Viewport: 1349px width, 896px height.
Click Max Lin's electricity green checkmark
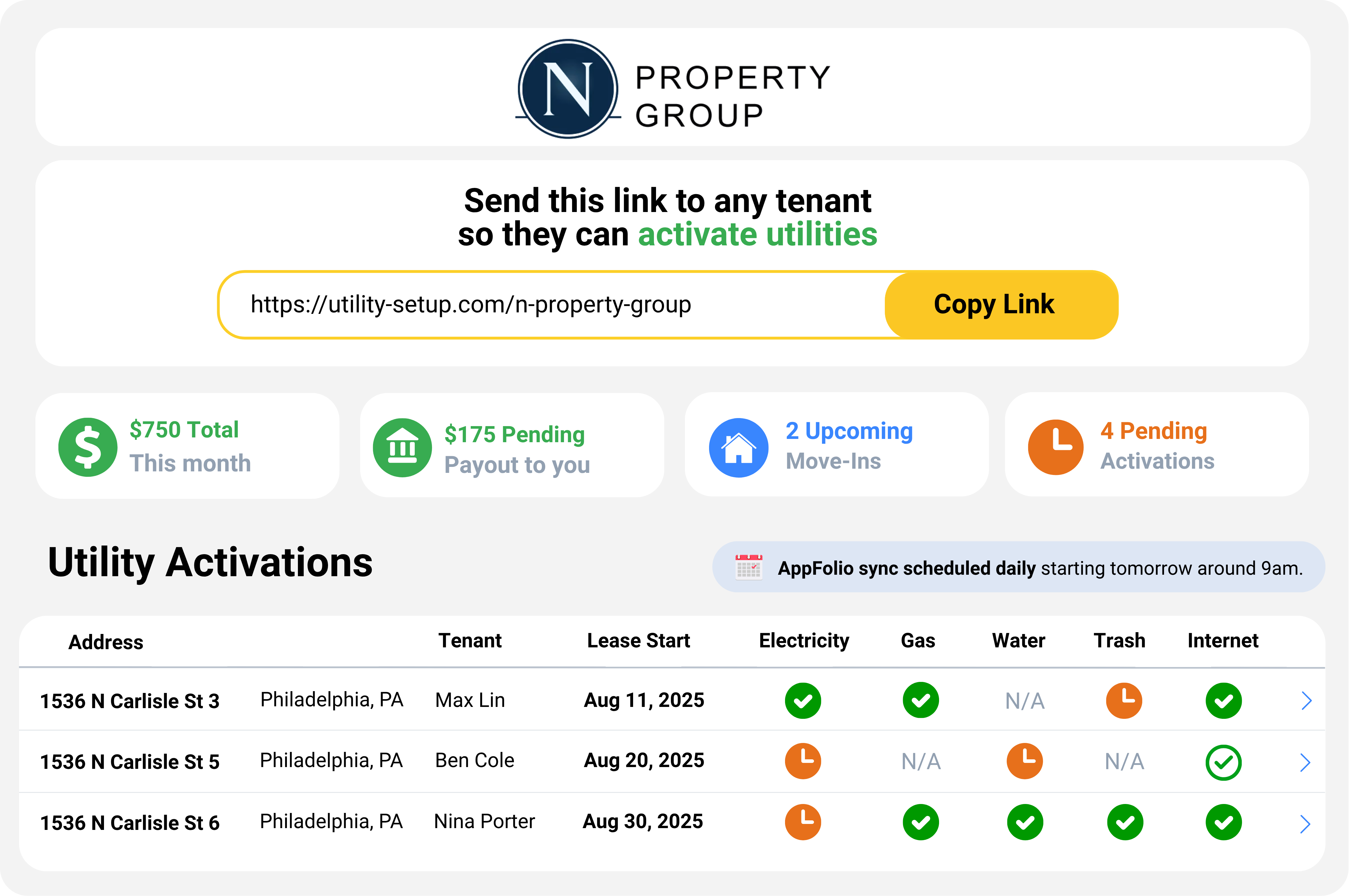point(803,701)
